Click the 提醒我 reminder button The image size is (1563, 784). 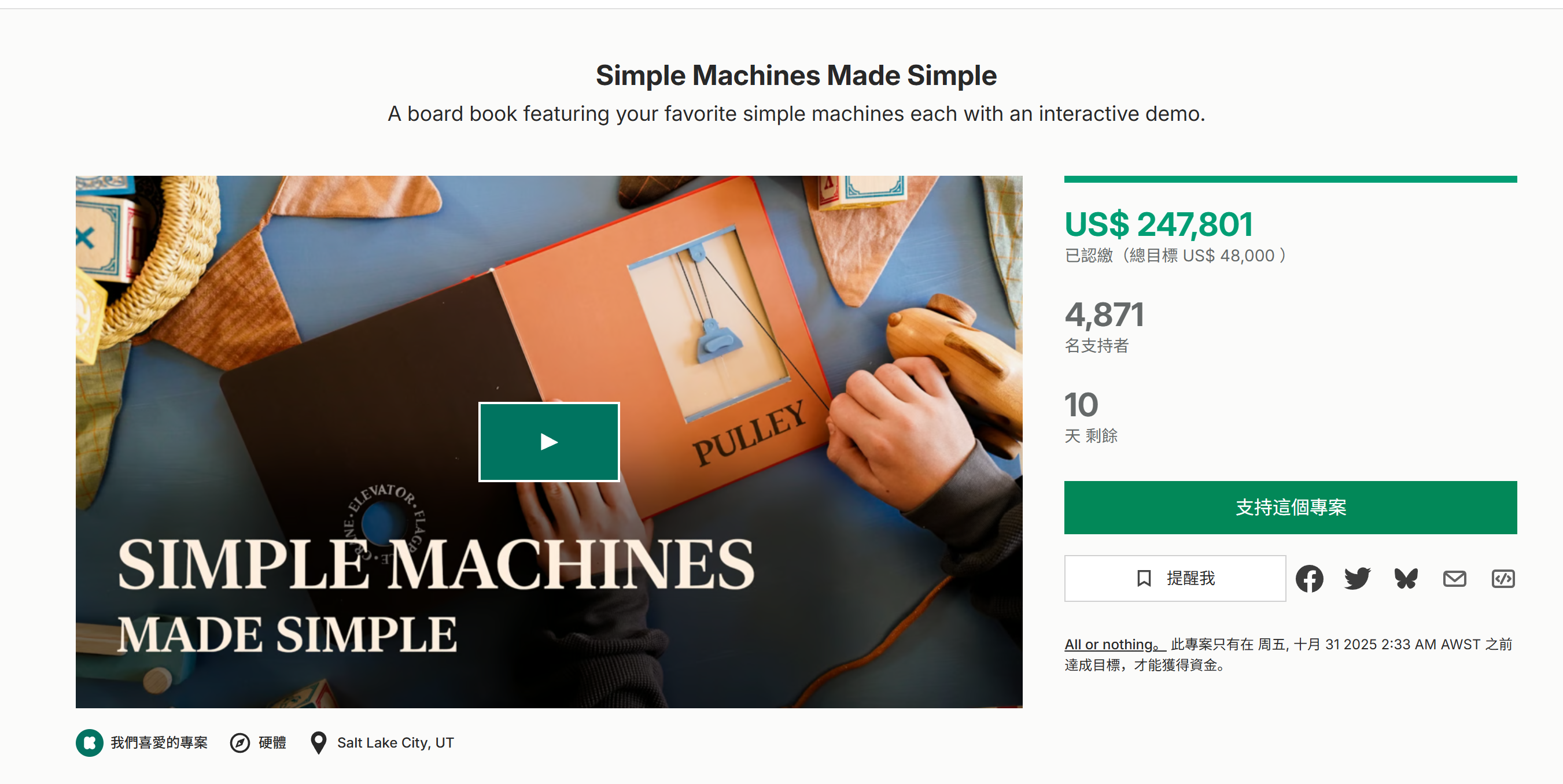click(x=1175, y=578)
